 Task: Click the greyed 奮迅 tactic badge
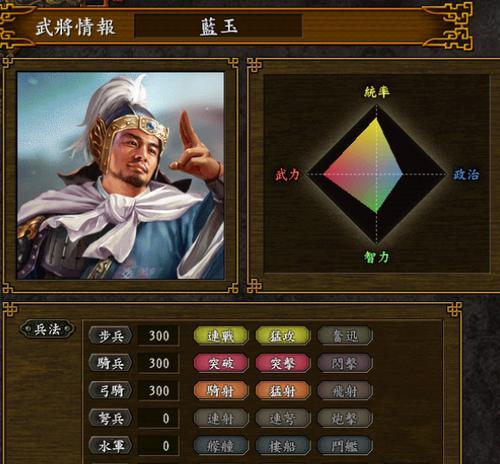(345, 336)
